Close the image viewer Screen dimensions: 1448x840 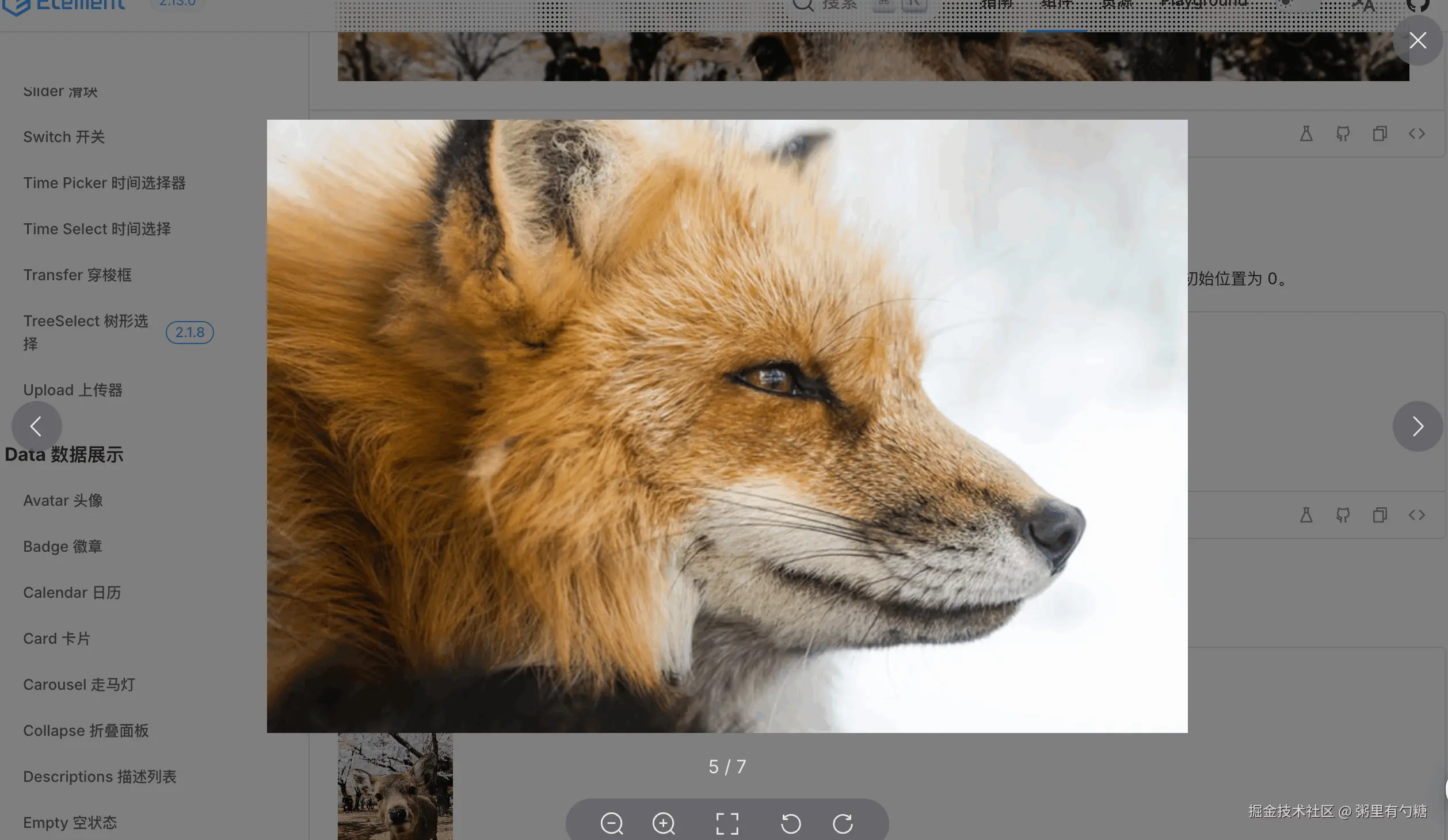pos(1417,40)
